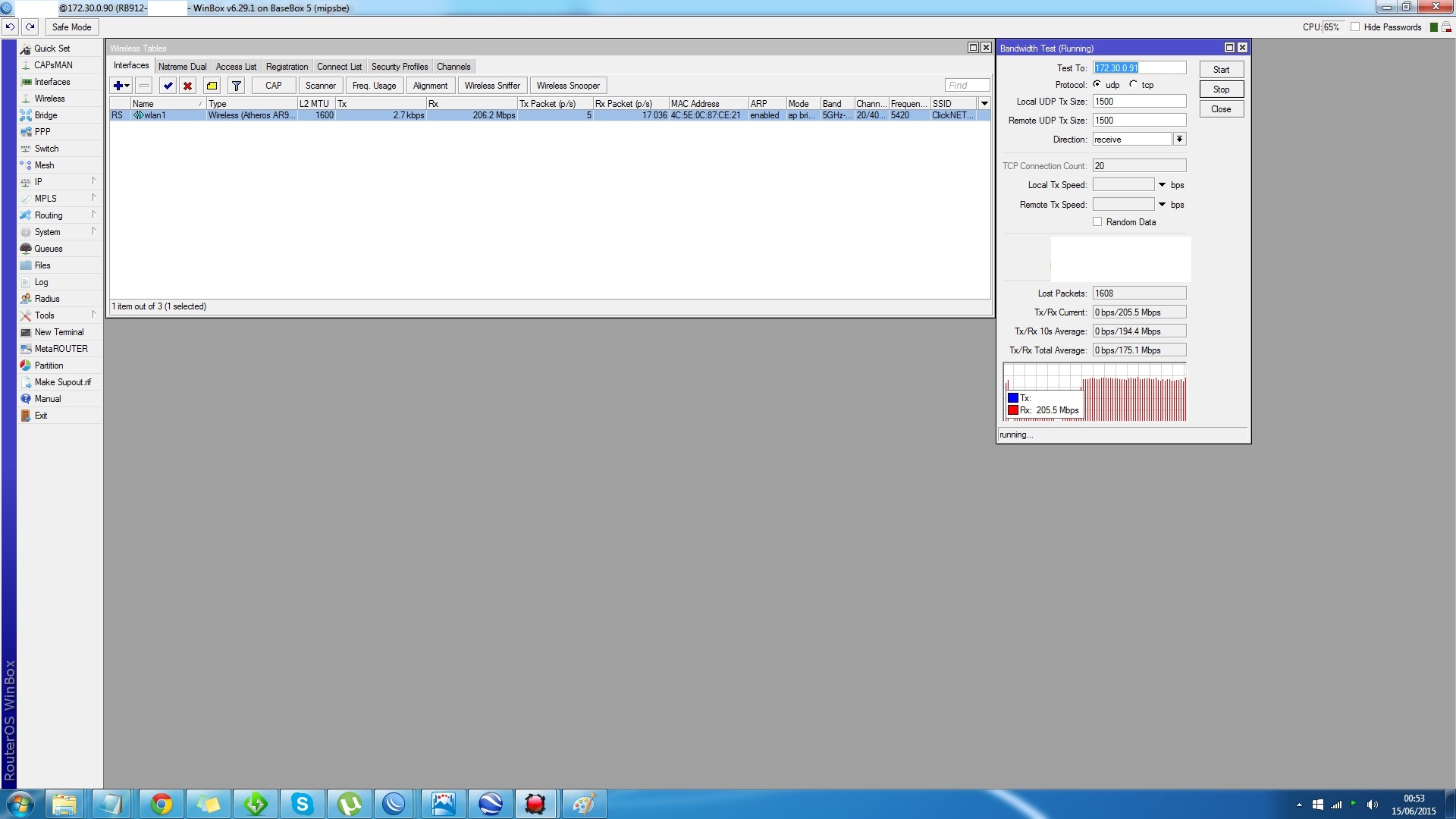This screenshot has height=819, width=1456.
Task: Click the red X disable icon
Action: (x=187, y=86)
